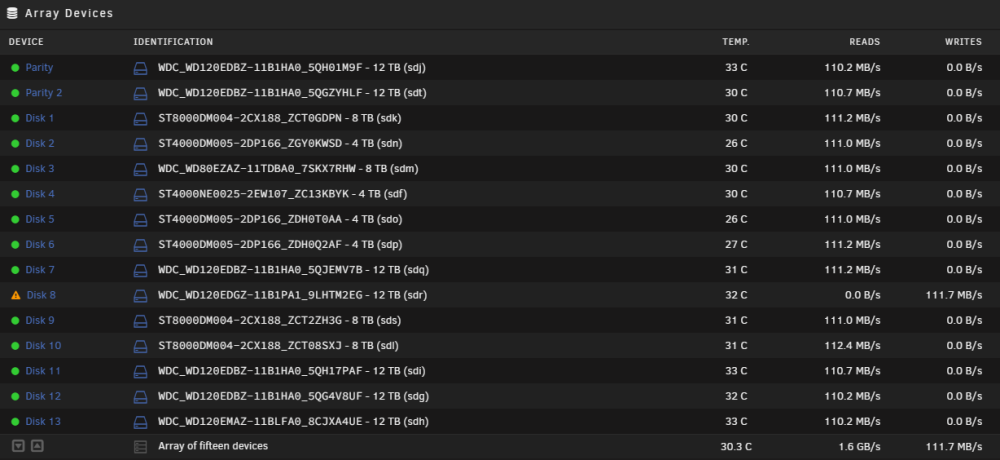
Task: Click the Temp. column header
Action: [x=736, y=42]
